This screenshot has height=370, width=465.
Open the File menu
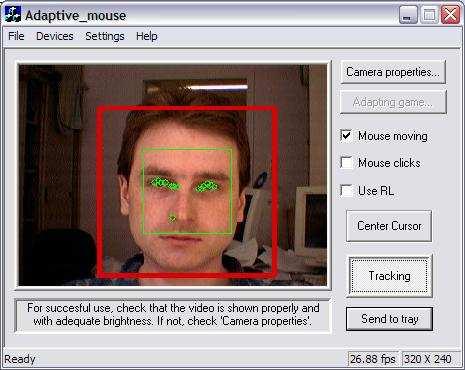[16, 36]
